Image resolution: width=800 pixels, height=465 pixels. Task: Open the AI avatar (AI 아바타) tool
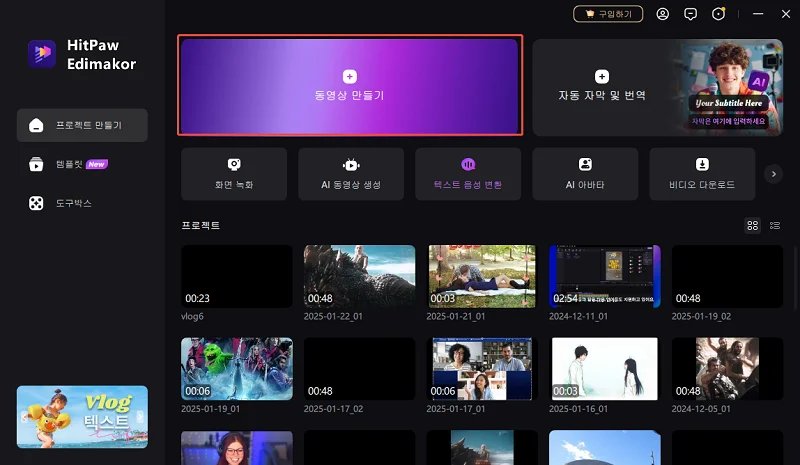[585, 174]
